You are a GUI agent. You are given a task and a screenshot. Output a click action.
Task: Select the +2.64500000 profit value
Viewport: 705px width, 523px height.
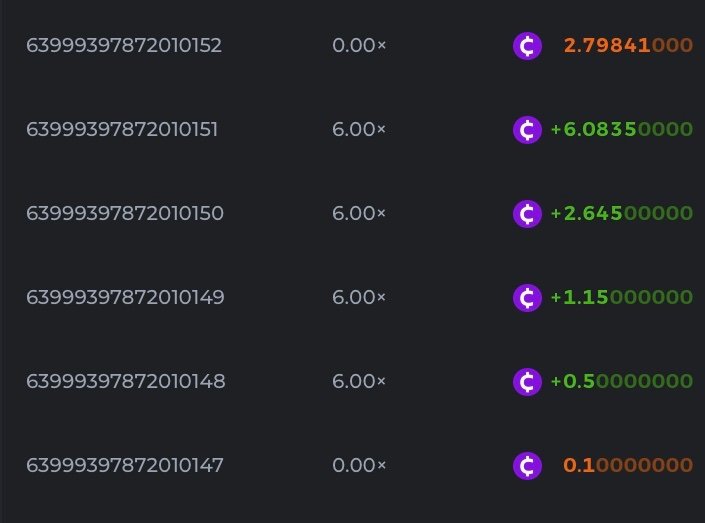tap(621, 214)
